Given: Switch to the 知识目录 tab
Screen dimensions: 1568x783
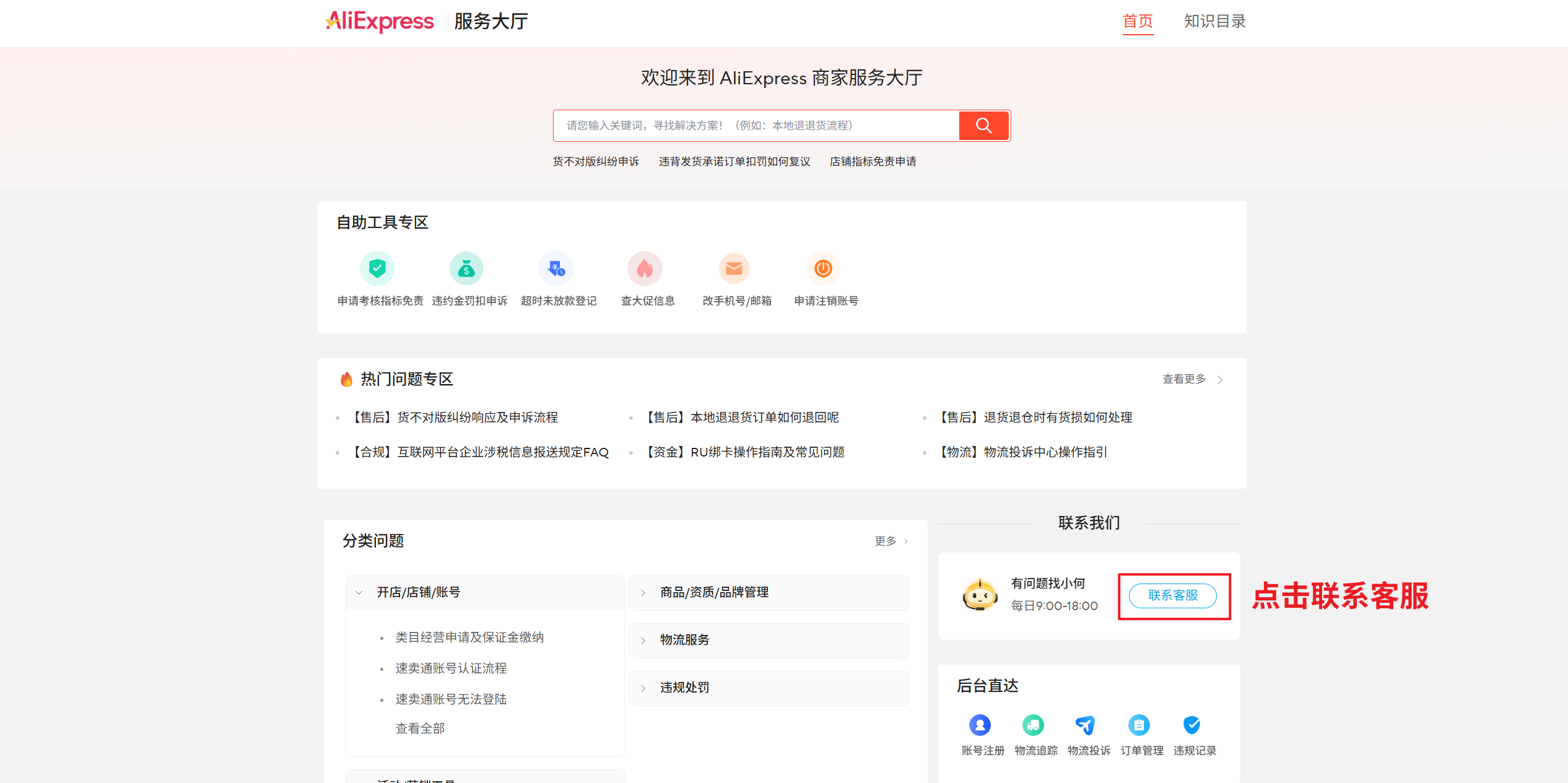Looking at the screenshot, I should [x=1214, y=22].
